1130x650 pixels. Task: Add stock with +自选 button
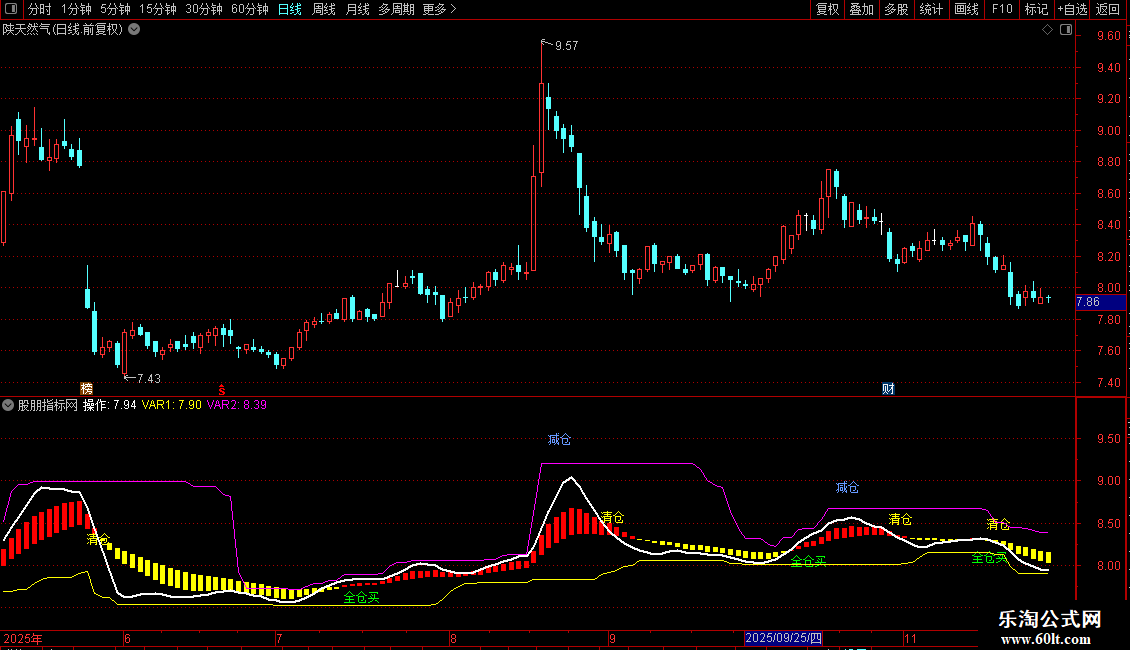click(x=1072, y=9)
